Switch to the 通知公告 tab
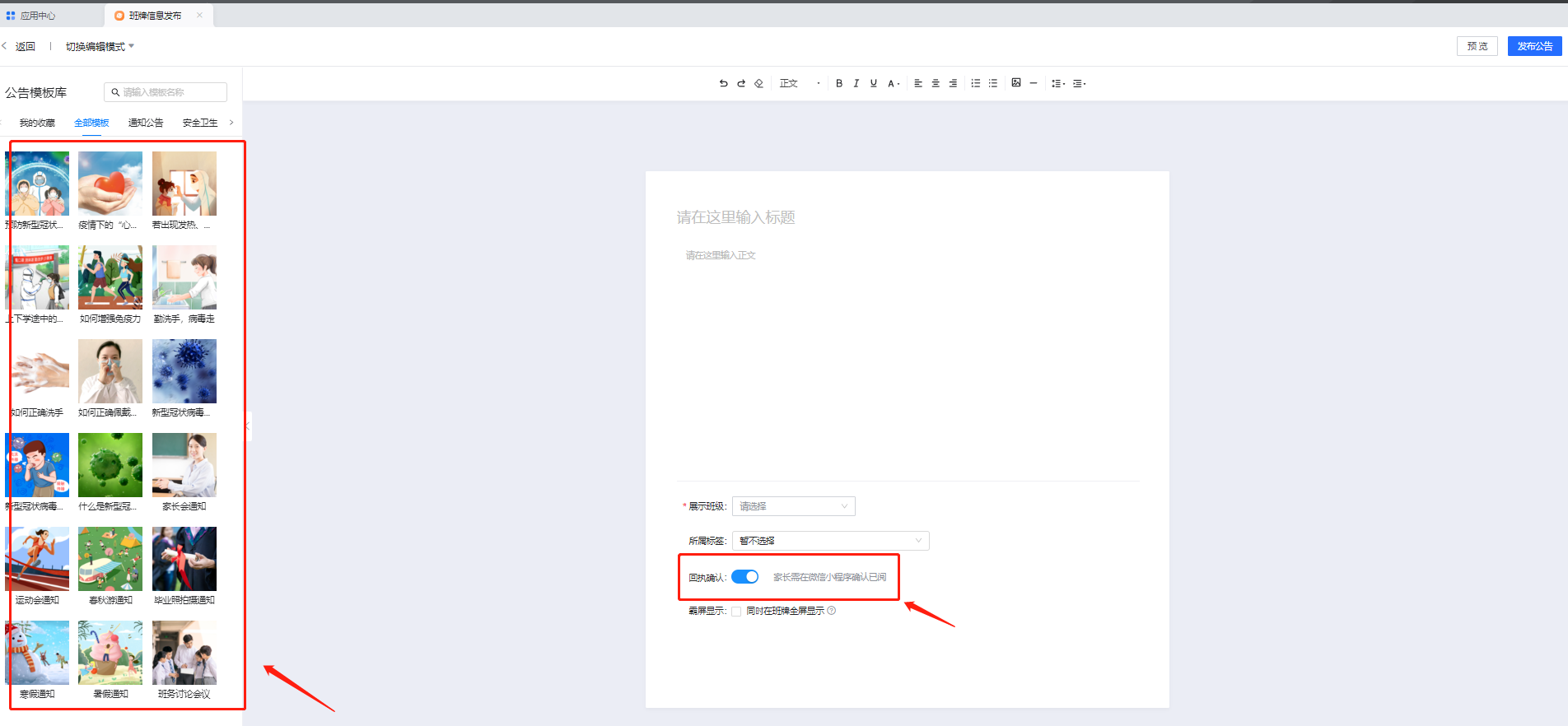 coord(146,123)
